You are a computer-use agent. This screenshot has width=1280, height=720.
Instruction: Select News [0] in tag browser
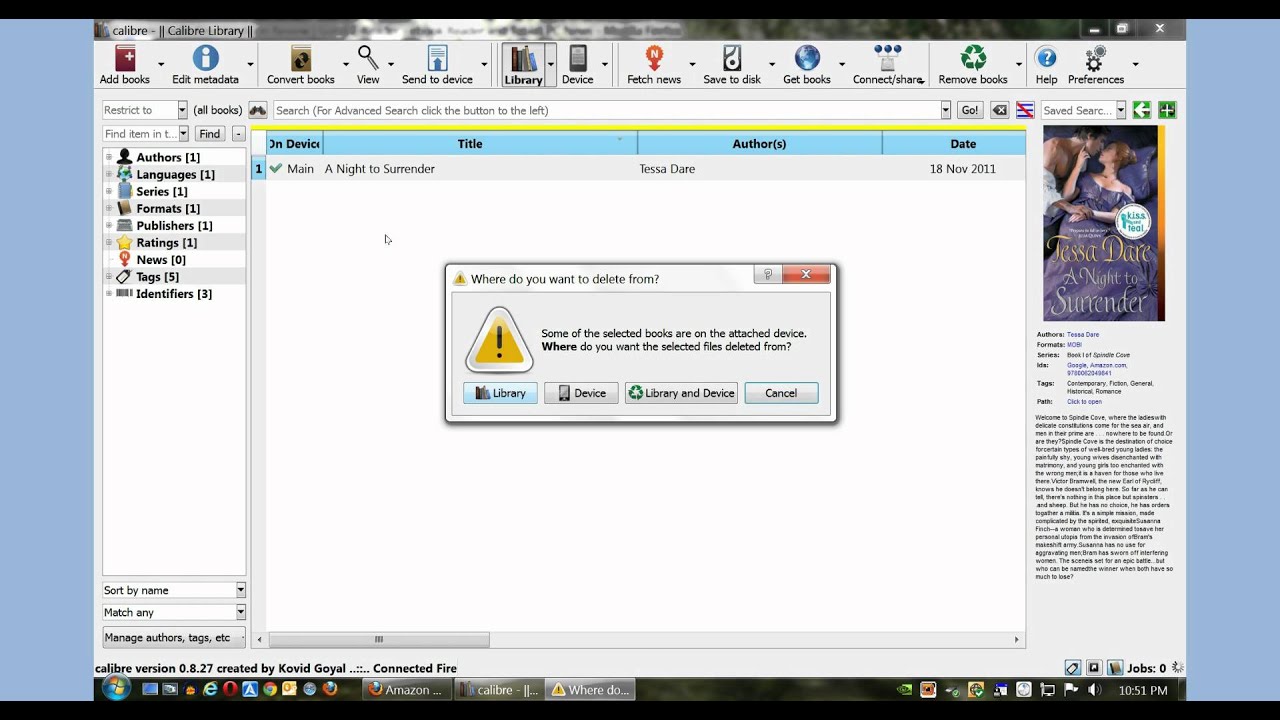click(x=161, y=259)
